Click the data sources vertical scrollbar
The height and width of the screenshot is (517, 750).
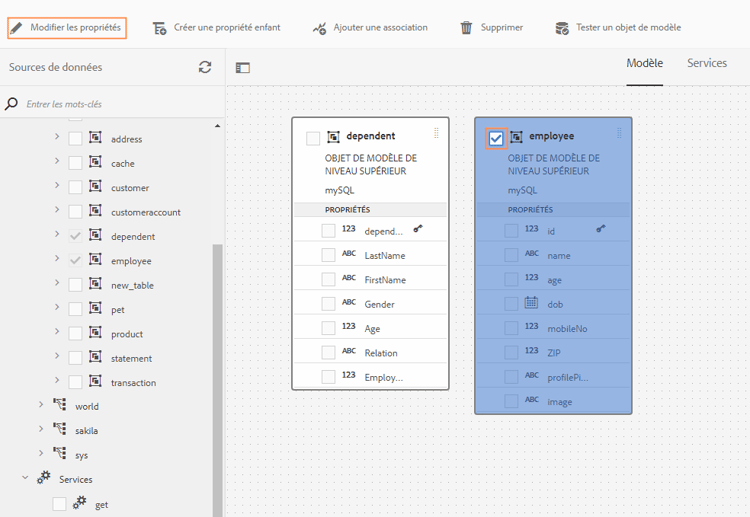pyautogui.click(x=218, y=380)
